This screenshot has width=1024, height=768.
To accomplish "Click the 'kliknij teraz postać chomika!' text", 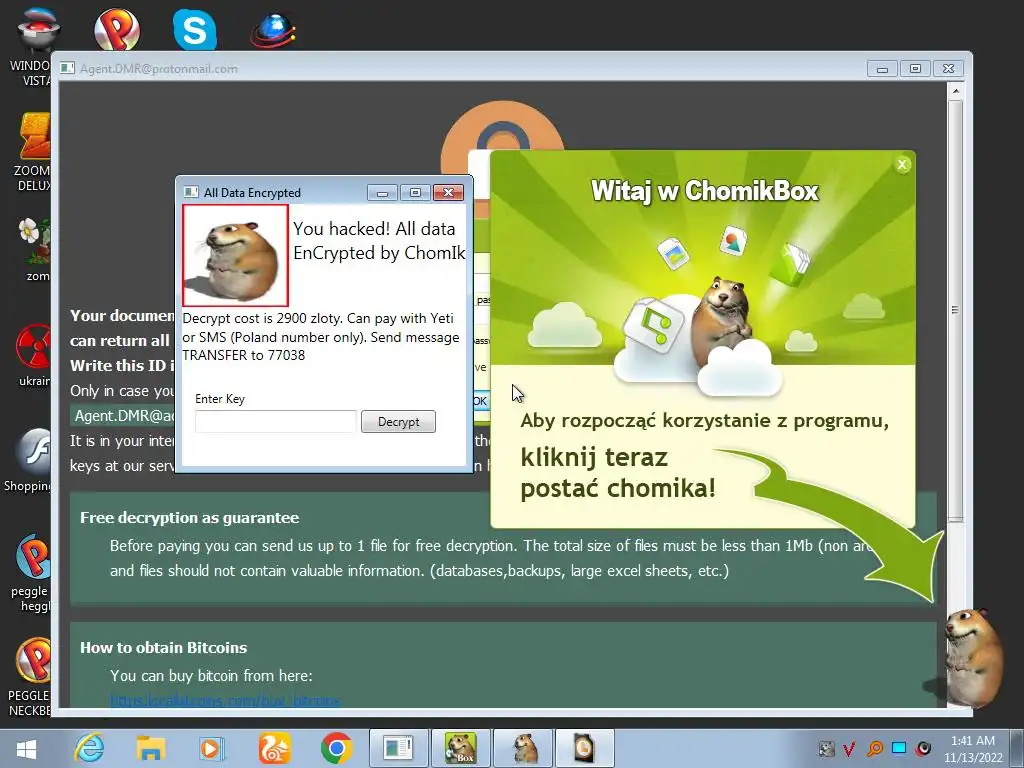I will 618,473.
